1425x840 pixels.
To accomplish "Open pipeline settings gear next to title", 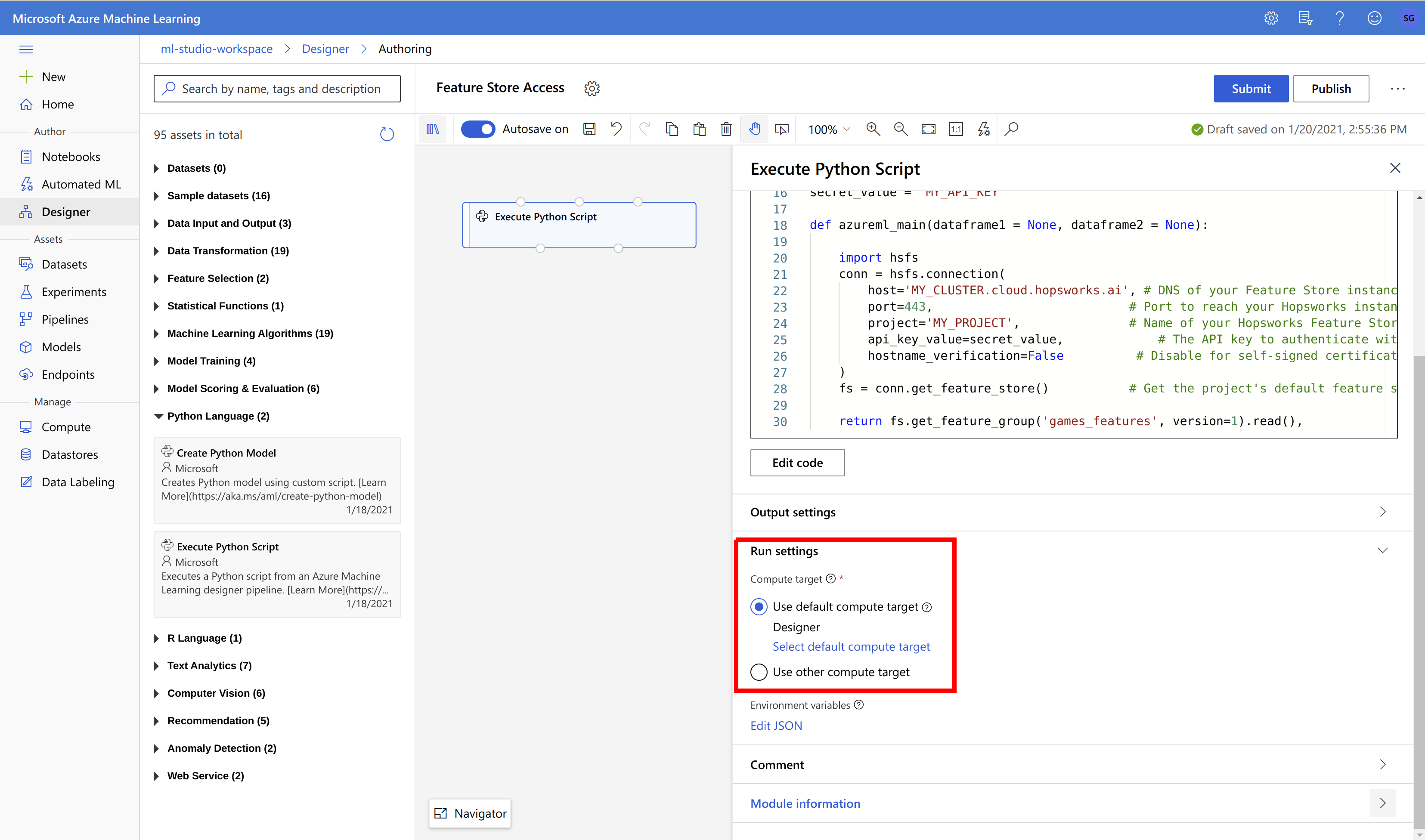I will (592, 88).
